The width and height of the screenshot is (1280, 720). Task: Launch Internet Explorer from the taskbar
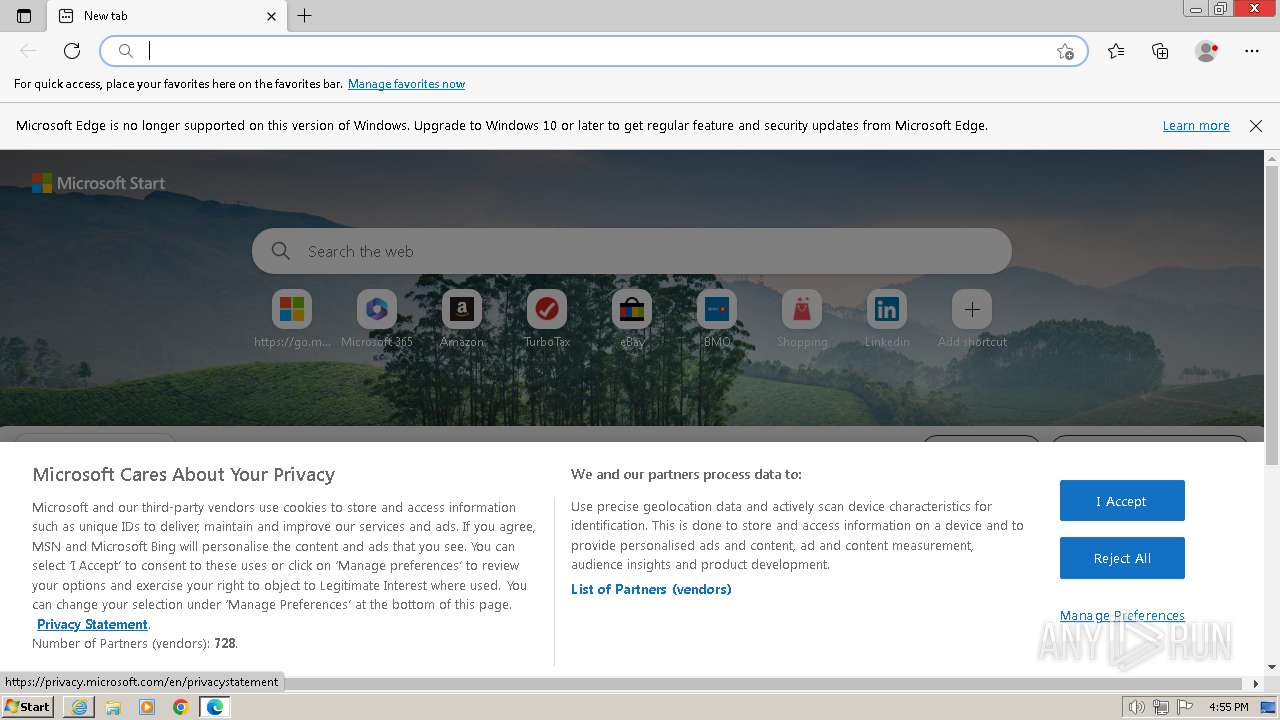79,707
